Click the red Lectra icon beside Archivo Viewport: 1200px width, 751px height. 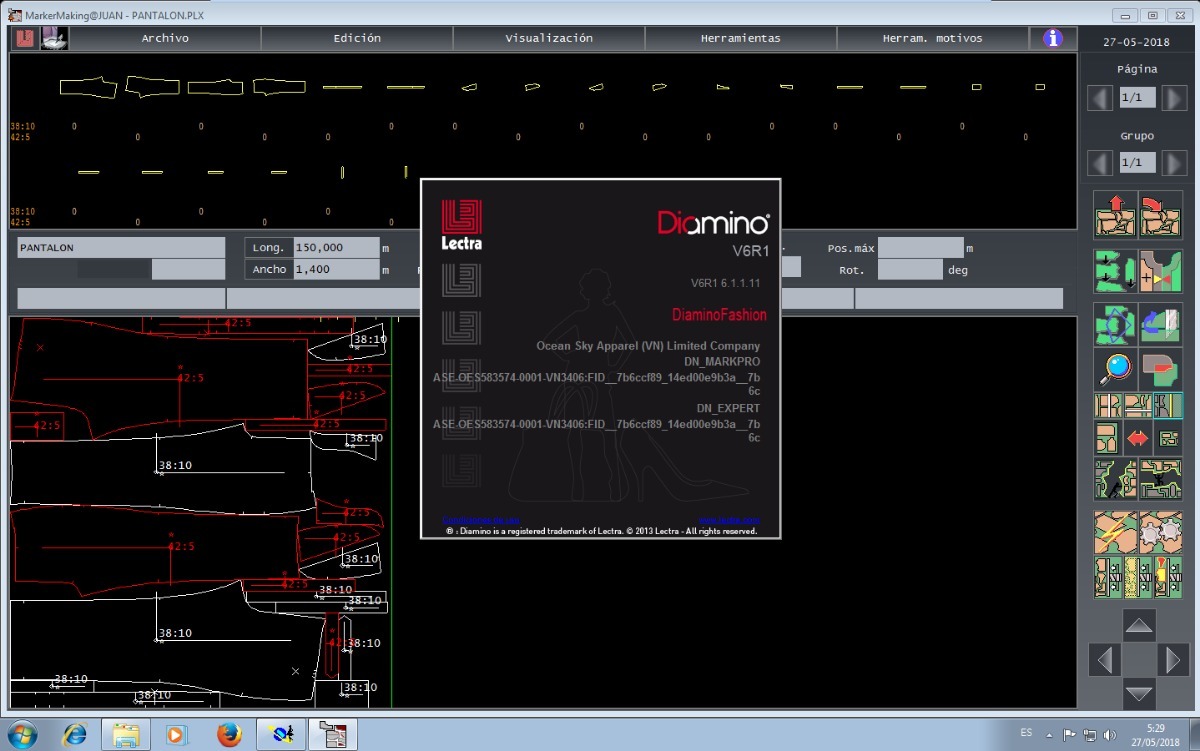point(25,38)
